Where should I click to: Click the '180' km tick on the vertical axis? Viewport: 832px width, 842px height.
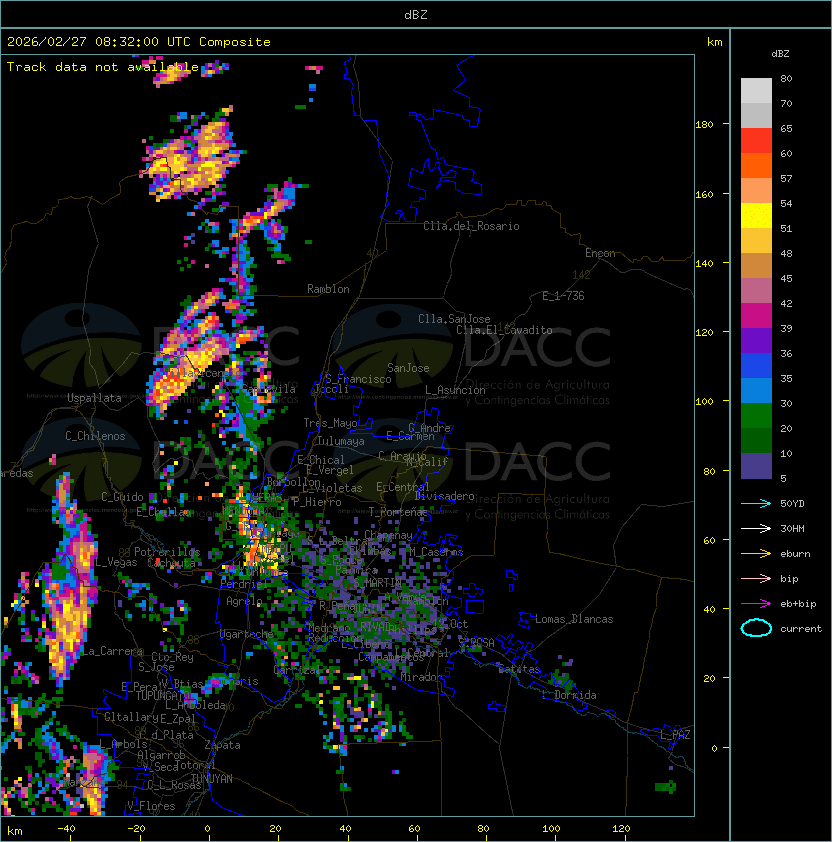coord(704,125)
